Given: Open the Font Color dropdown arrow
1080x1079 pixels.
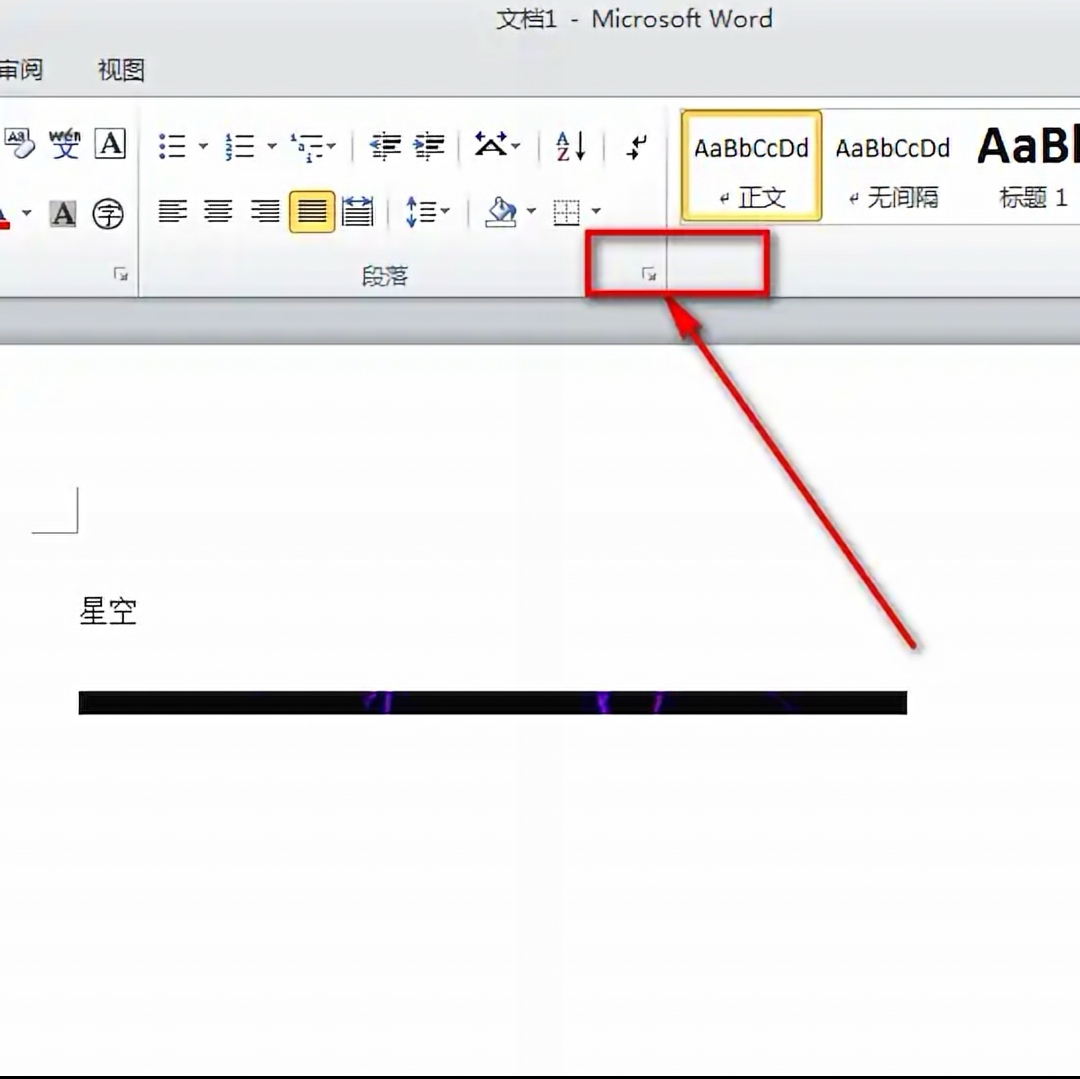Looking at the screenshot, I should click(x=26, y=213).
